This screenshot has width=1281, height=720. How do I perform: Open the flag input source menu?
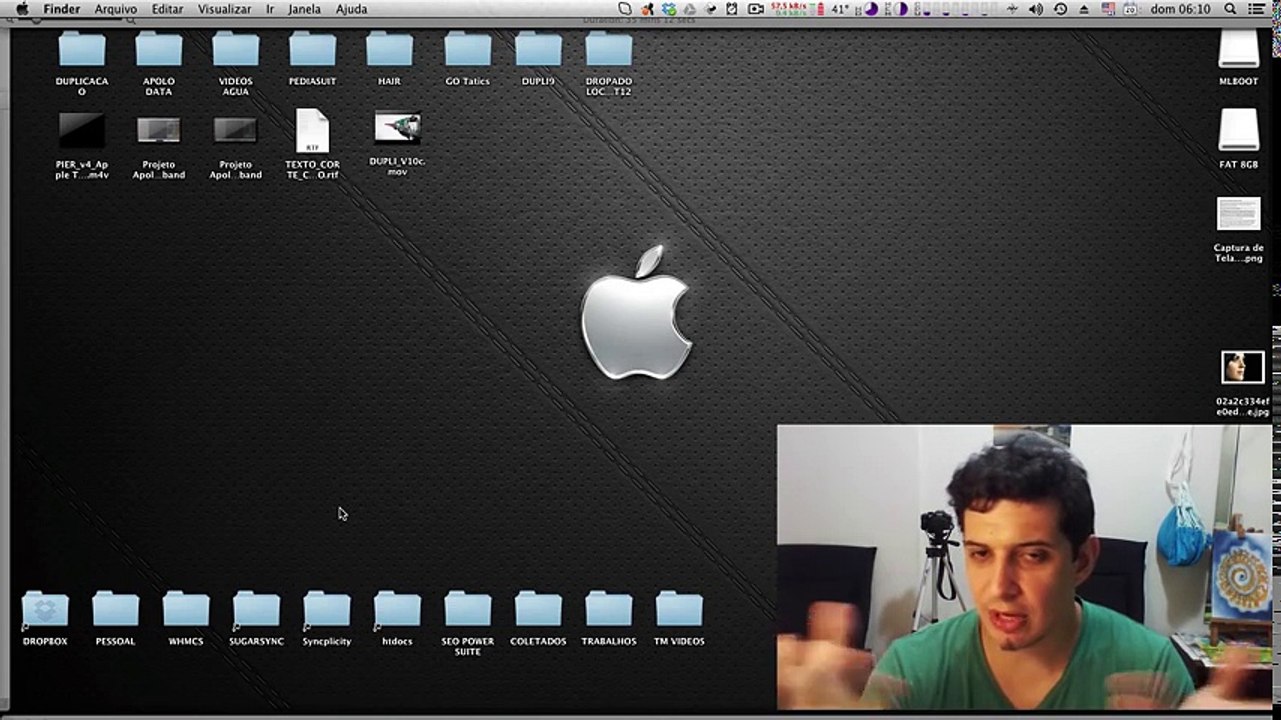[x=1108, y=9]
